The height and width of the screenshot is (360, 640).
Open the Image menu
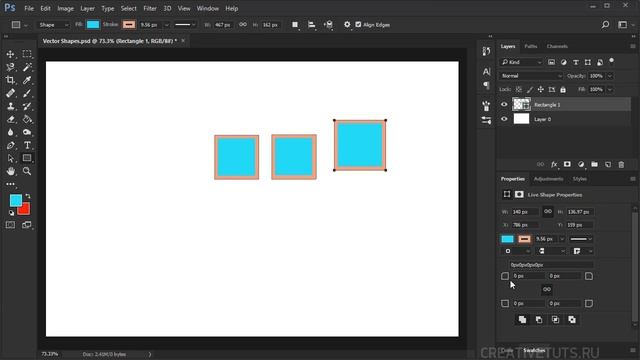point(65,8)
